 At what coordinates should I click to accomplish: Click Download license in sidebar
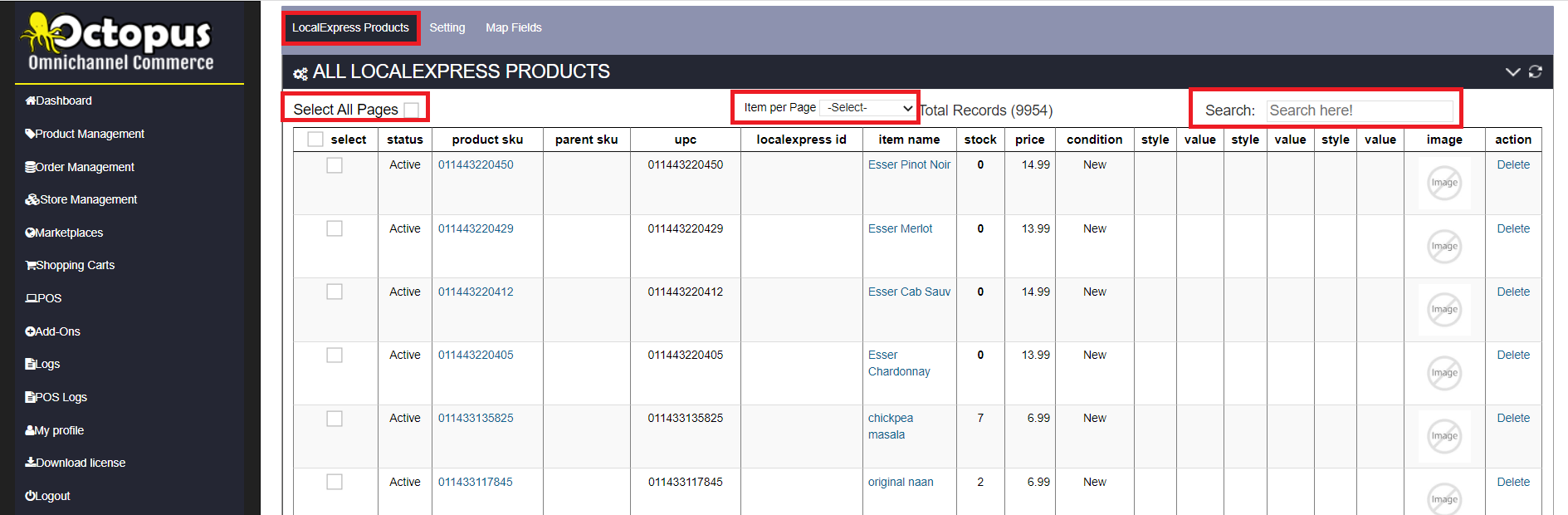point(75,463)
